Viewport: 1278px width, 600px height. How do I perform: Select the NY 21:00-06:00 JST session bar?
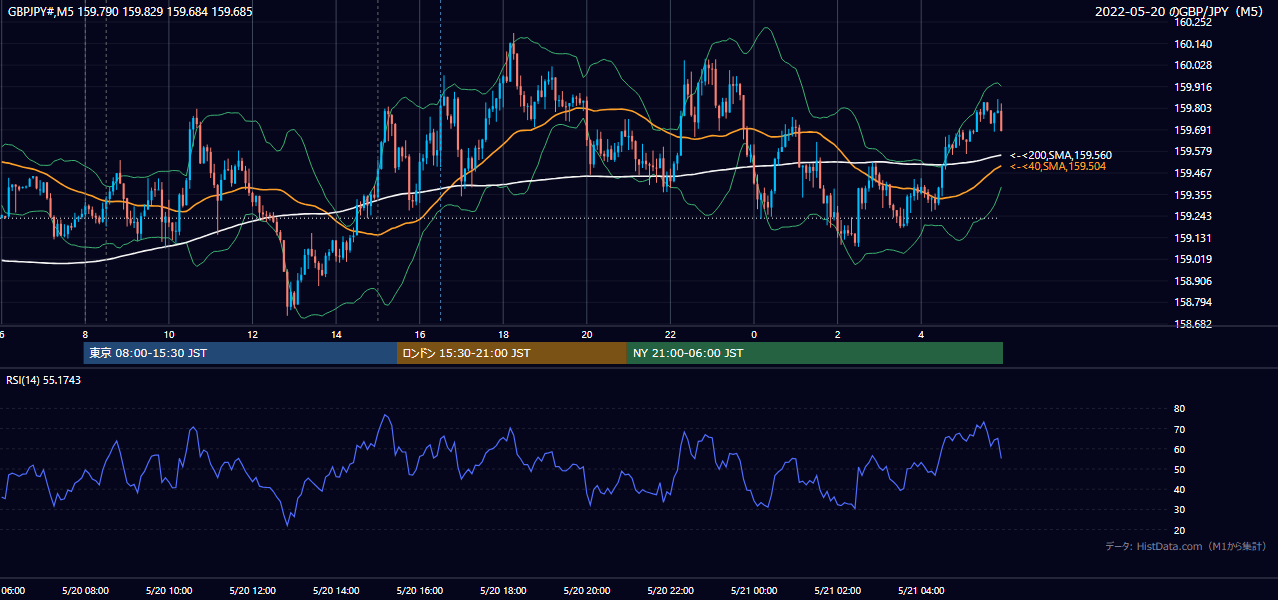pos(815,353)
